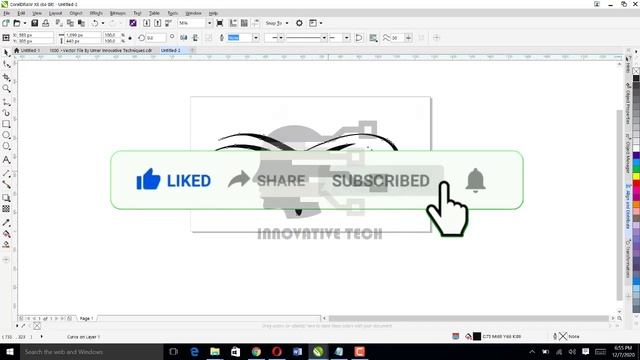
Task: Open Word from the taskbar
Action: point(298,351)
